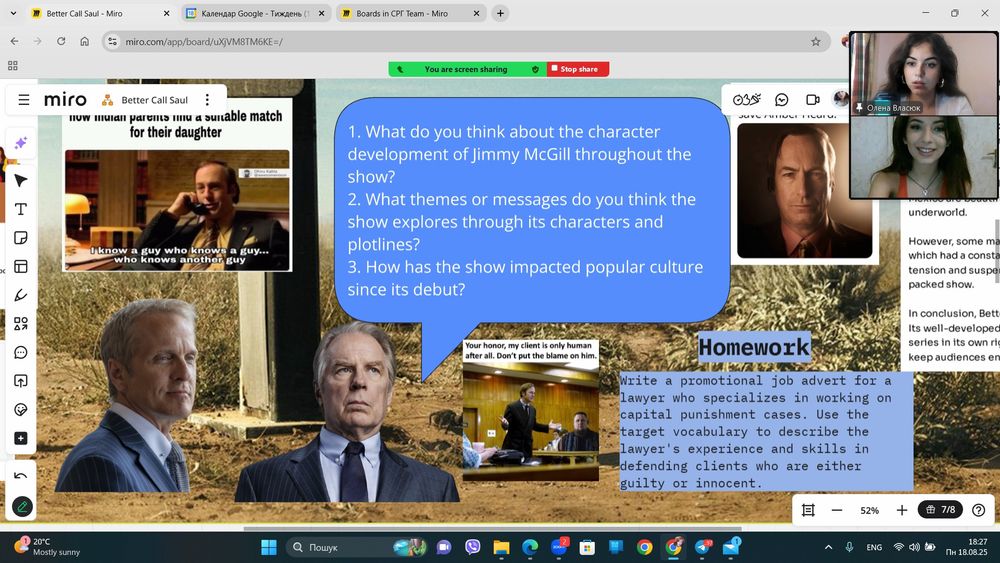Select the Comment tool

20,353
